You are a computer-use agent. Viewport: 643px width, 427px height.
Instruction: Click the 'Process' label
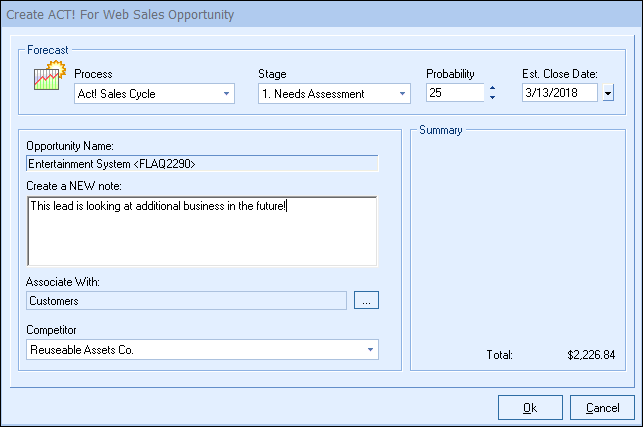[x=93, y=74]
